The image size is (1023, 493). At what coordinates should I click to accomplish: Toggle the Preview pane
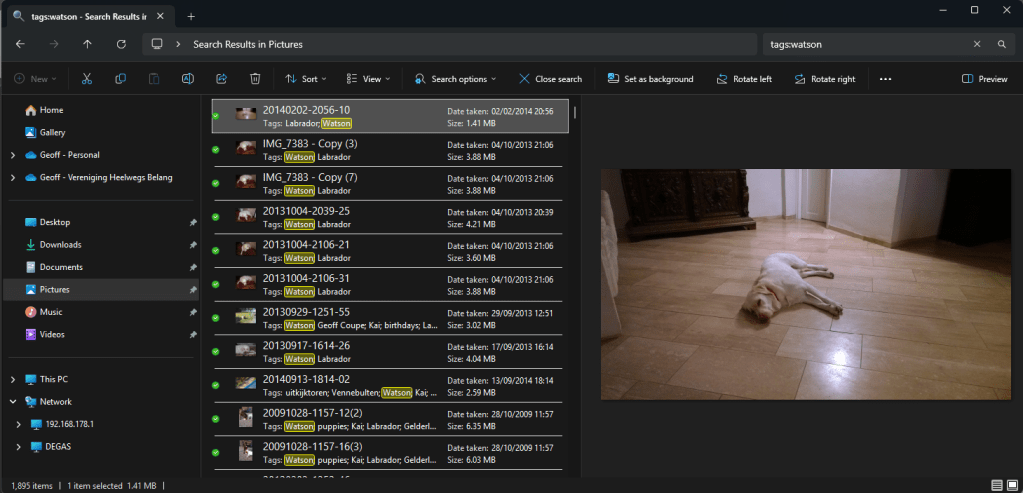pos(984,79)
